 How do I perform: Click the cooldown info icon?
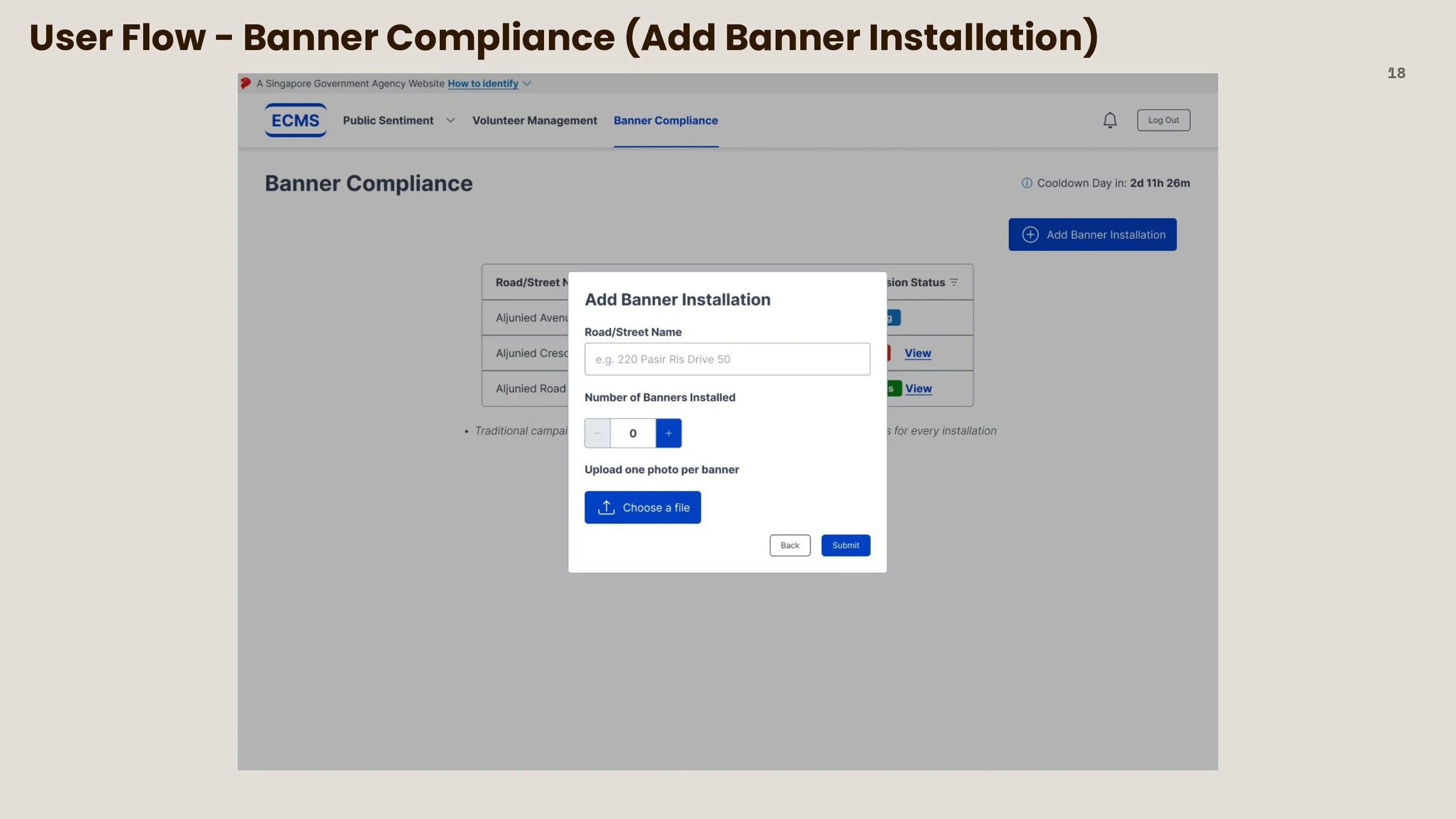point(1027,183)
